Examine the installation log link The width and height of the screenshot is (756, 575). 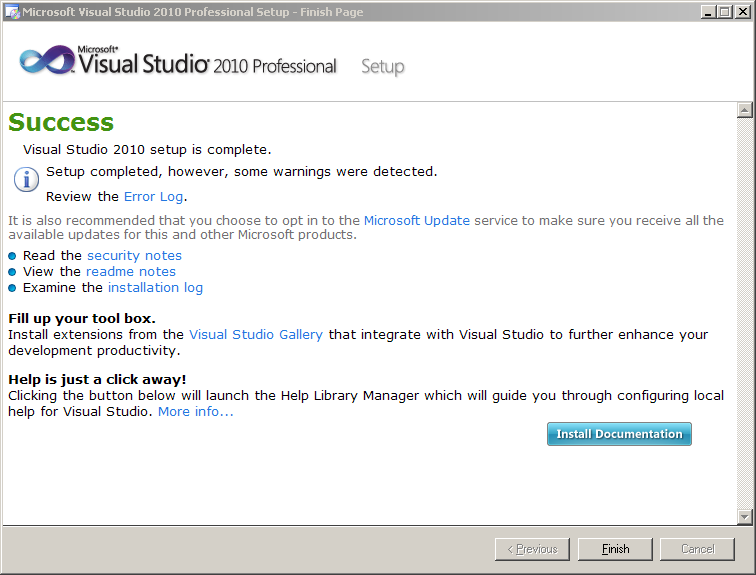pyautogui.click(x=155, y=288)
